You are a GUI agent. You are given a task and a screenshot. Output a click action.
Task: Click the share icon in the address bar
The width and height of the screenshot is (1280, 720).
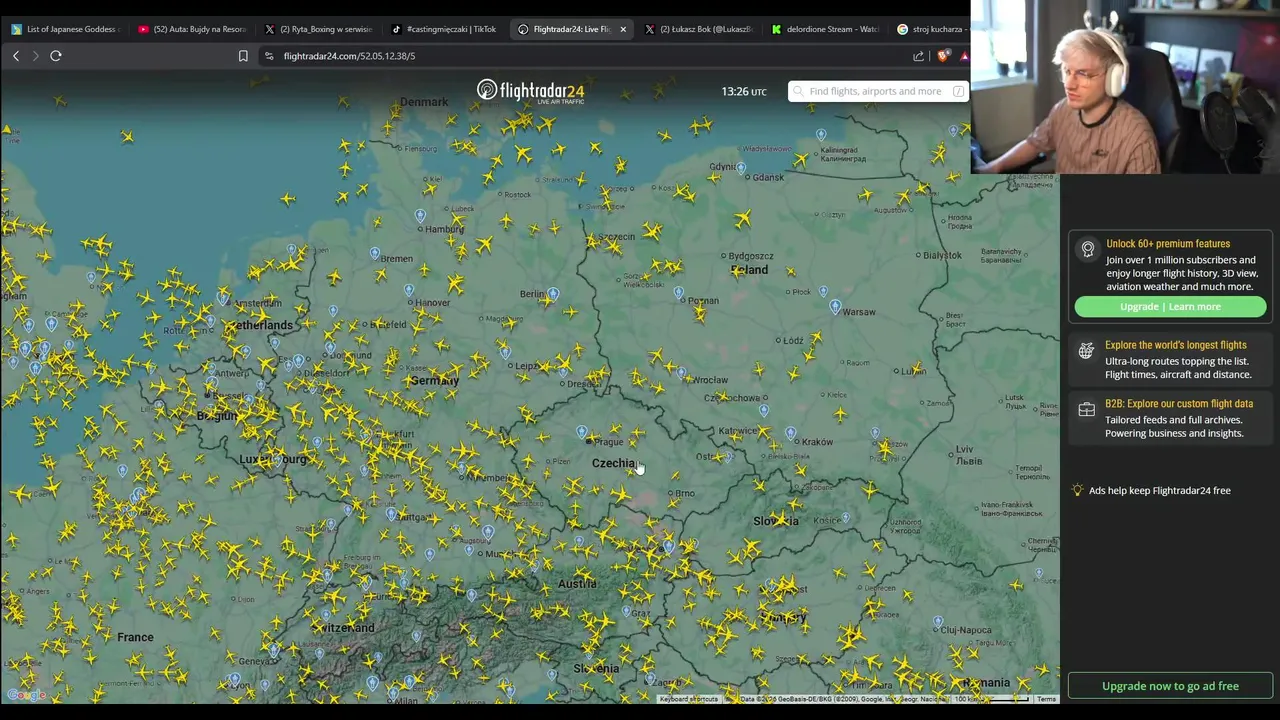pos(919,56)
